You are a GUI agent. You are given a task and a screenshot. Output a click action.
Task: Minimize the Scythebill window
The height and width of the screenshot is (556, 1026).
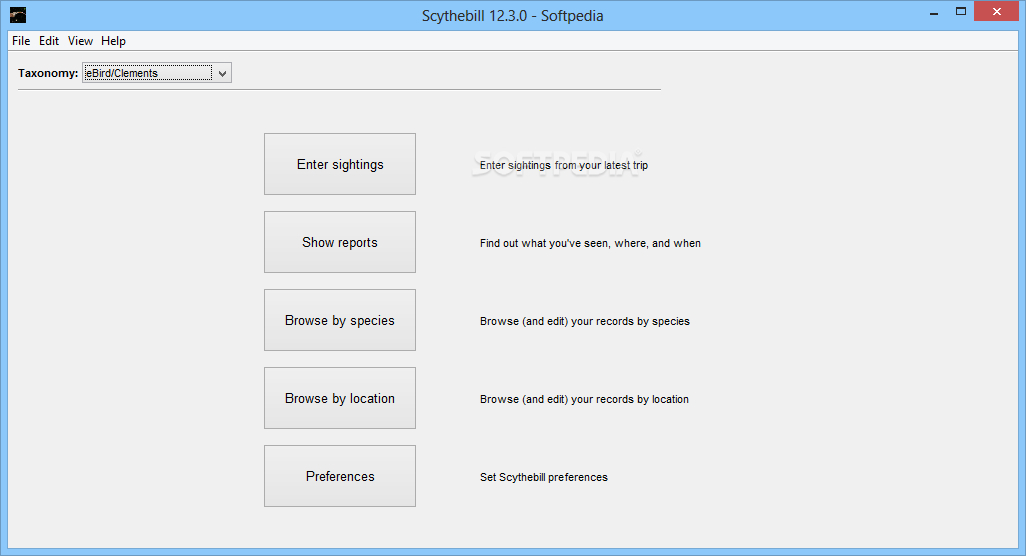pyautogui.click(x=934, y=12)
